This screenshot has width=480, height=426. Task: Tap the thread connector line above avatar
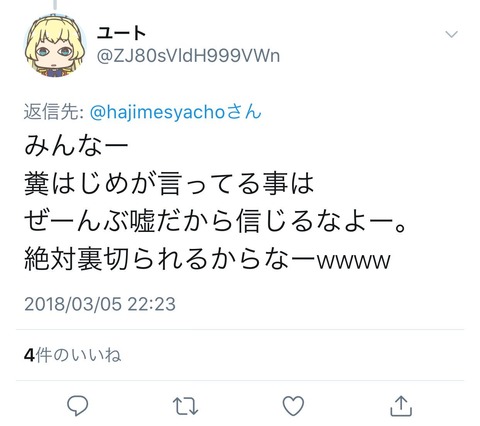tap(55, 5)
